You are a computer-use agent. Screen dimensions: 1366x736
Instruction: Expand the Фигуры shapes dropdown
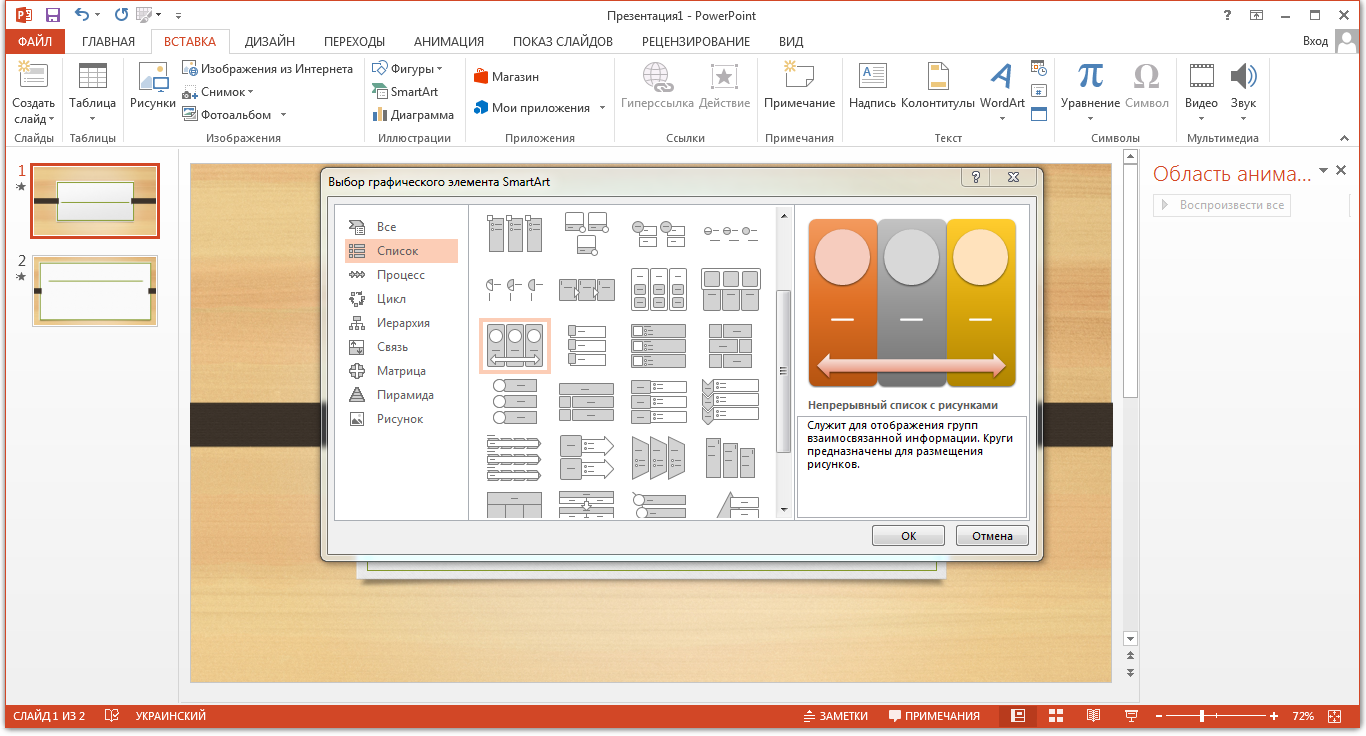pos(440,69)
